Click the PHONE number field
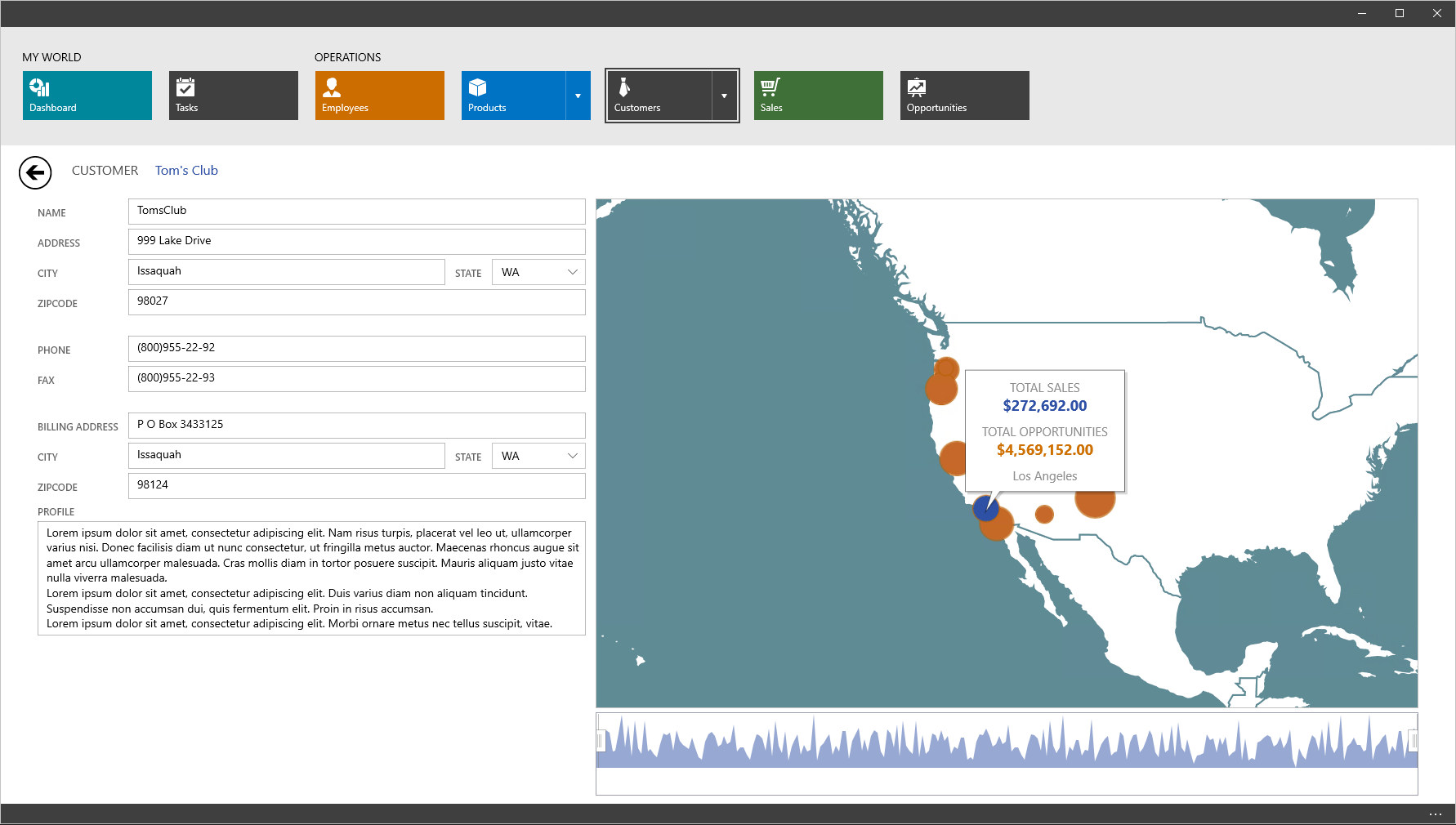The height and width of the screenshot is (825, 1456). (356, 348)
